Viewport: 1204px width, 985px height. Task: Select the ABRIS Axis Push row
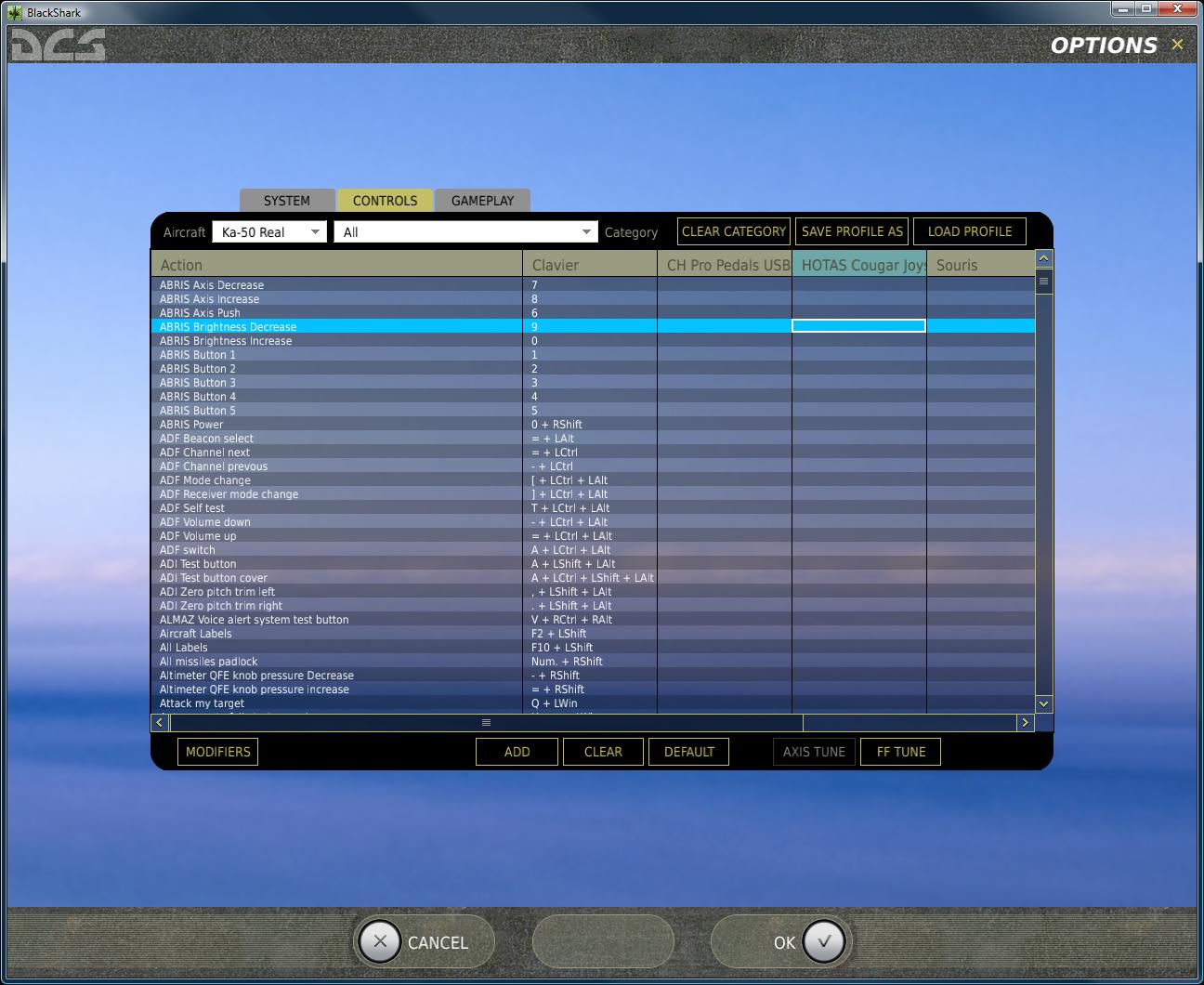pyautogui.click(x=593, y=313)
